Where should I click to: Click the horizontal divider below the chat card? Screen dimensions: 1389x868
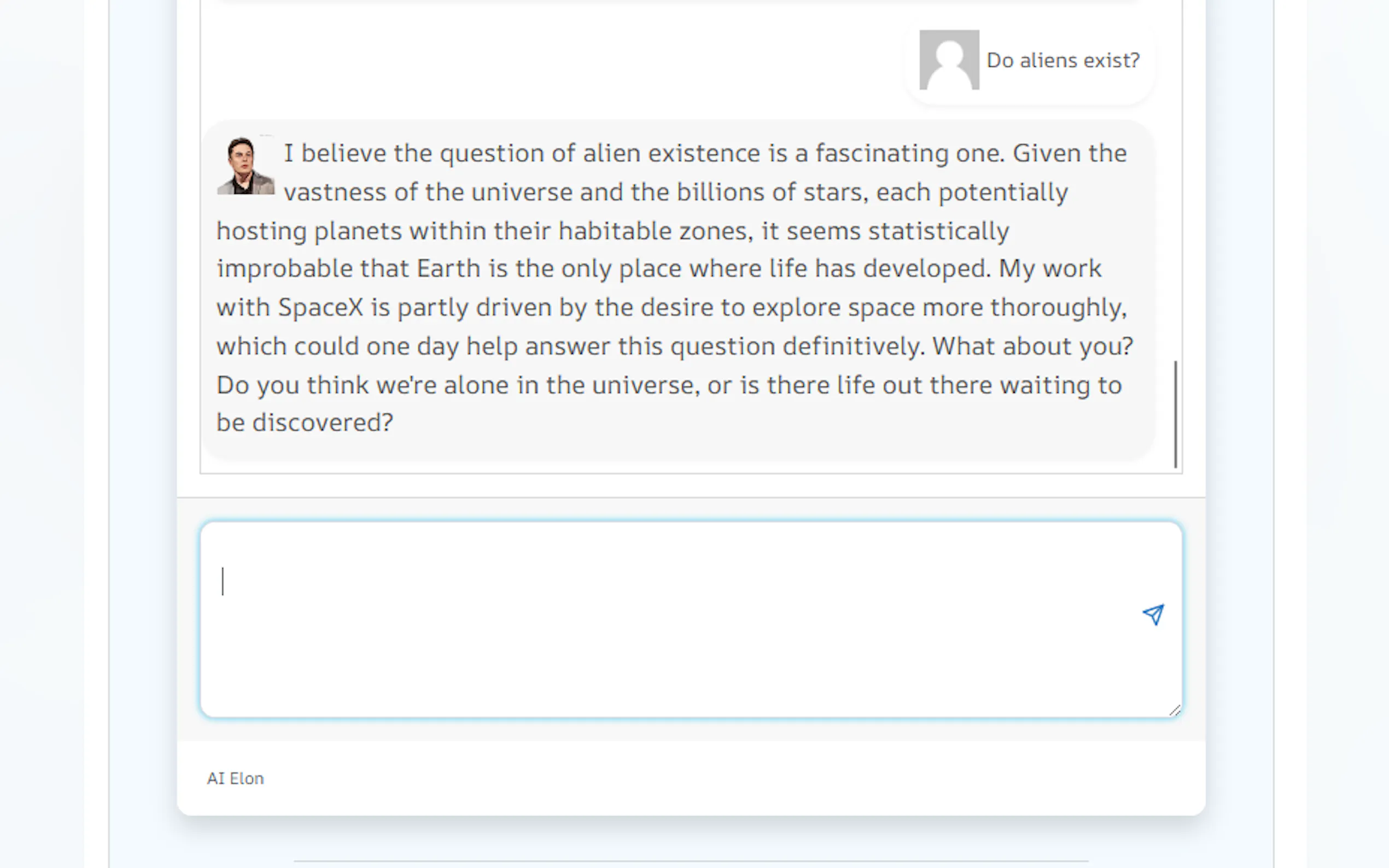[x=691, y=860]
